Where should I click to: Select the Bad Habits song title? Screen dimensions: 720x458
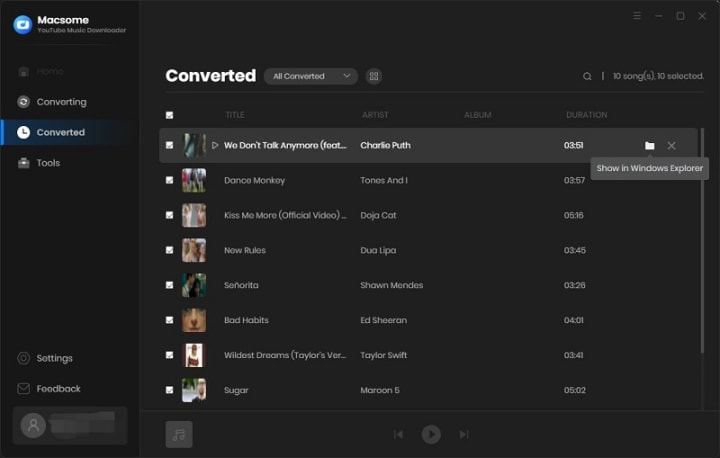pyautogui.click(x=246, y=320)
